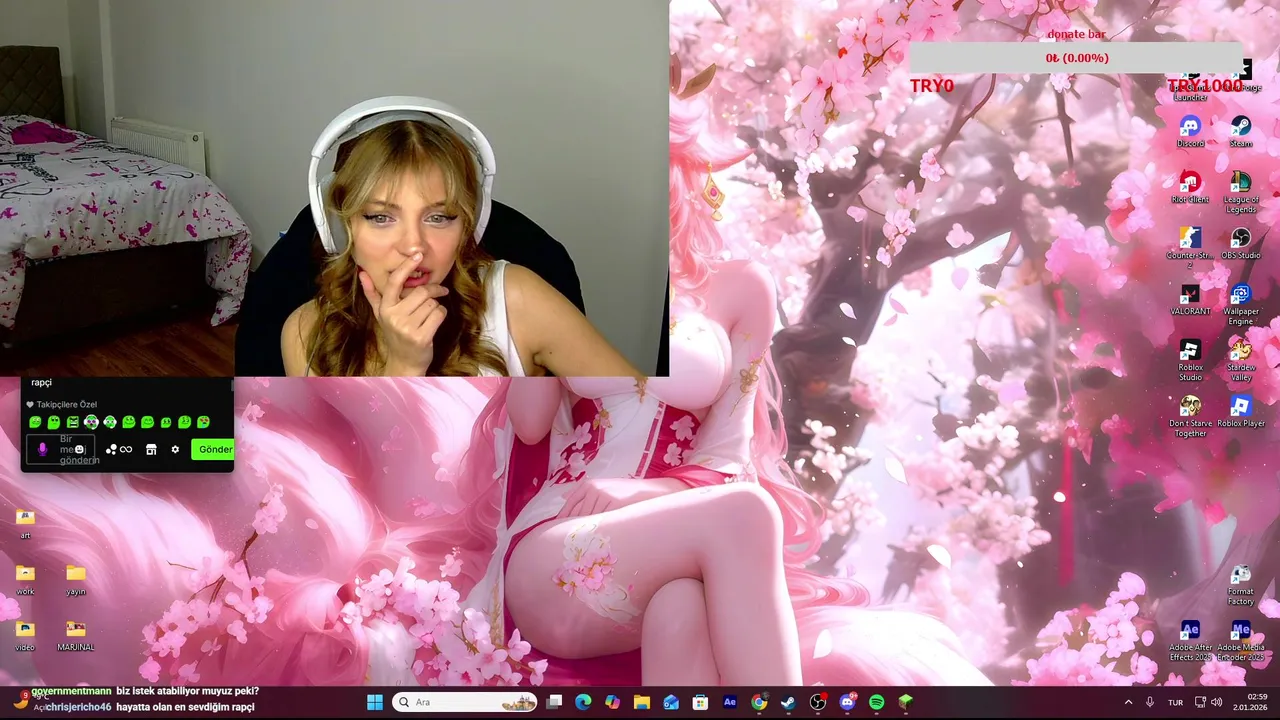
Task: Open the chat shop storefront icon
Action: (x=151, y=449)
